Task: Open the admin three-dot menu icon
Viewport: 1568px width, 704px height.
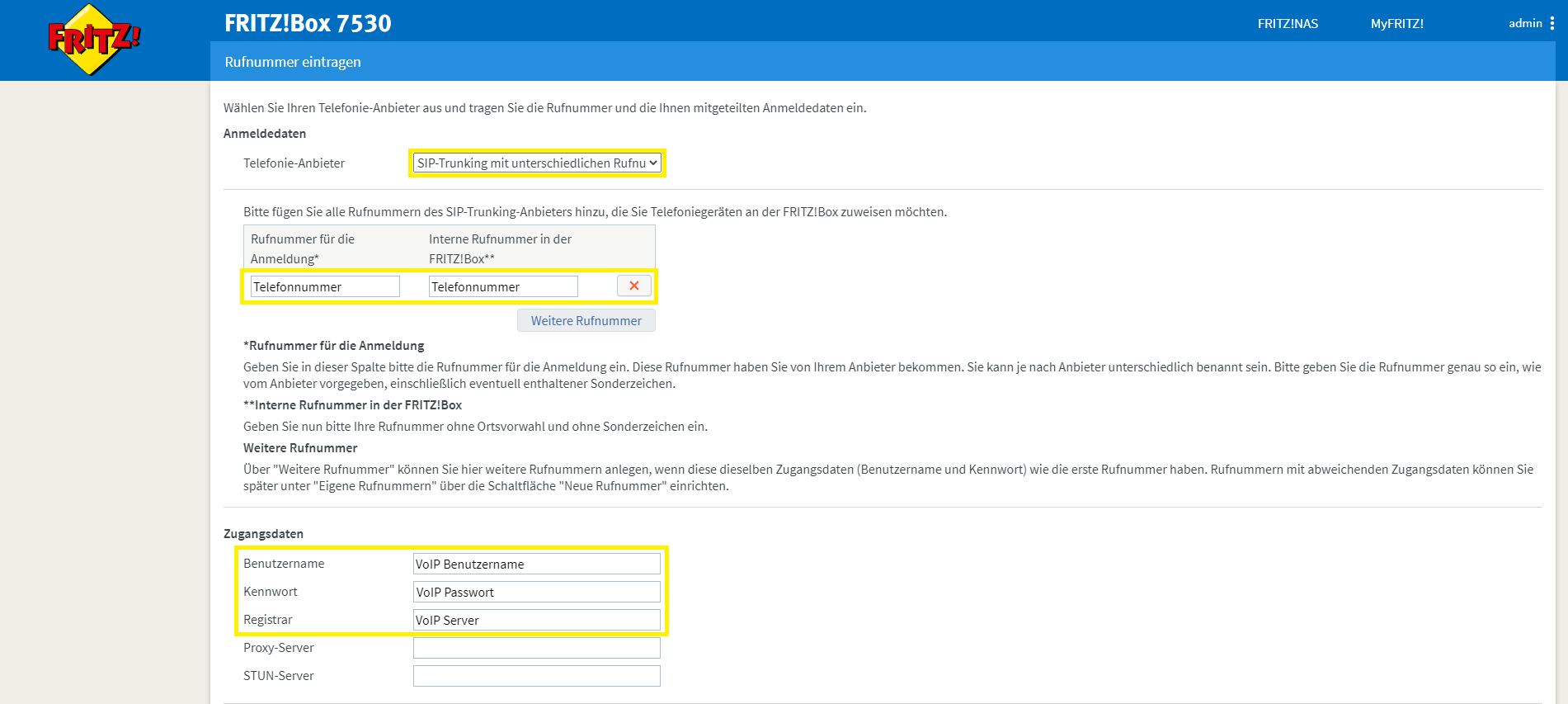Action: coord(1552,23)
